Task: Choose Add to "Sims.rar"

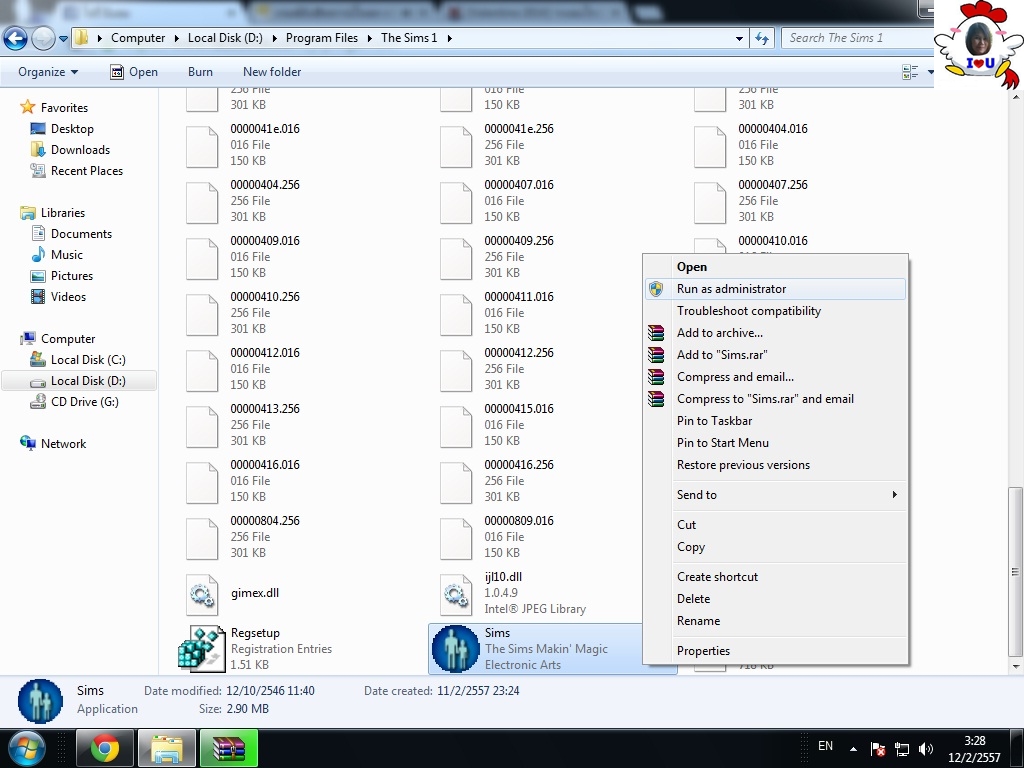Action: pos(776,355)
